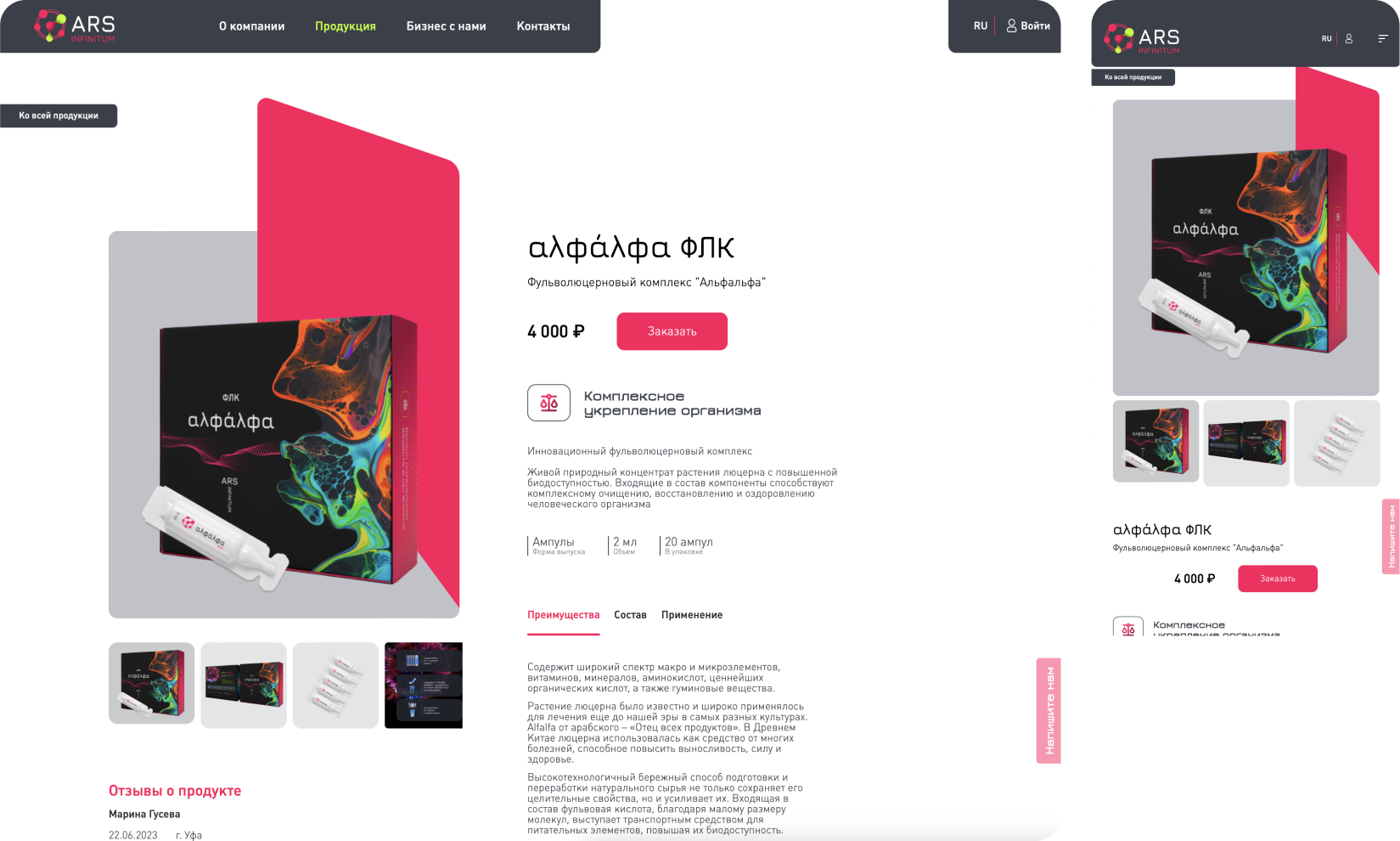Viewport: 1400px width, 841px height.
Task: Switch to the Состав tab
Action: pos(630,615)
